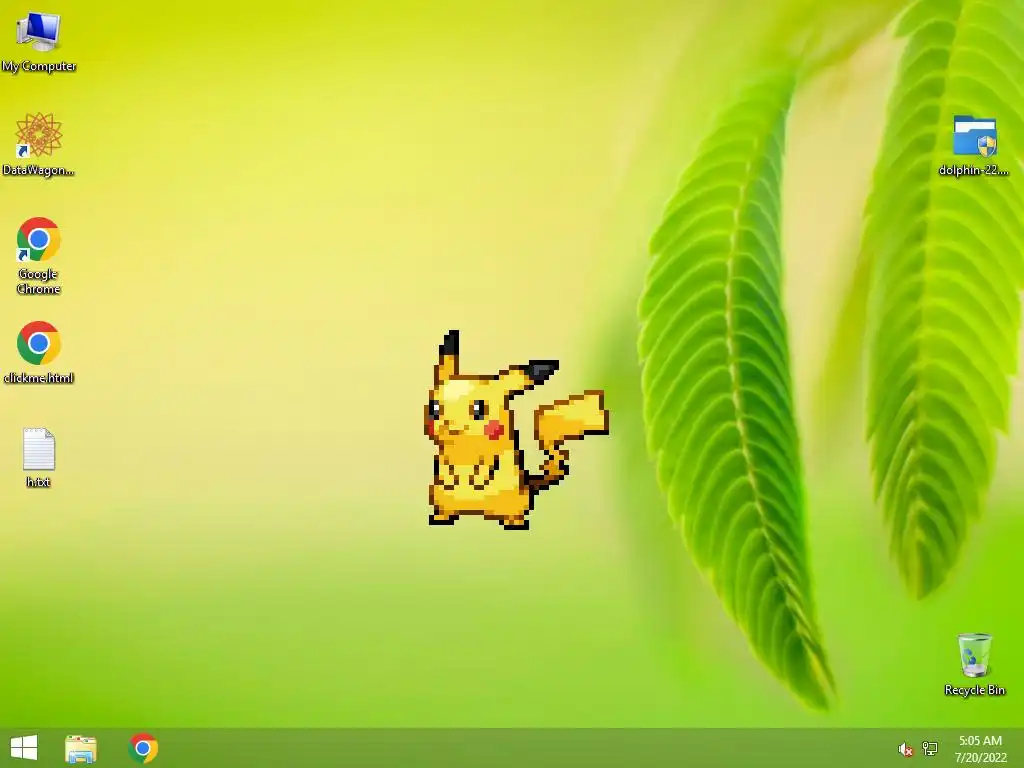
Task: Open the network status tray icon
Action: pos(930,748)
